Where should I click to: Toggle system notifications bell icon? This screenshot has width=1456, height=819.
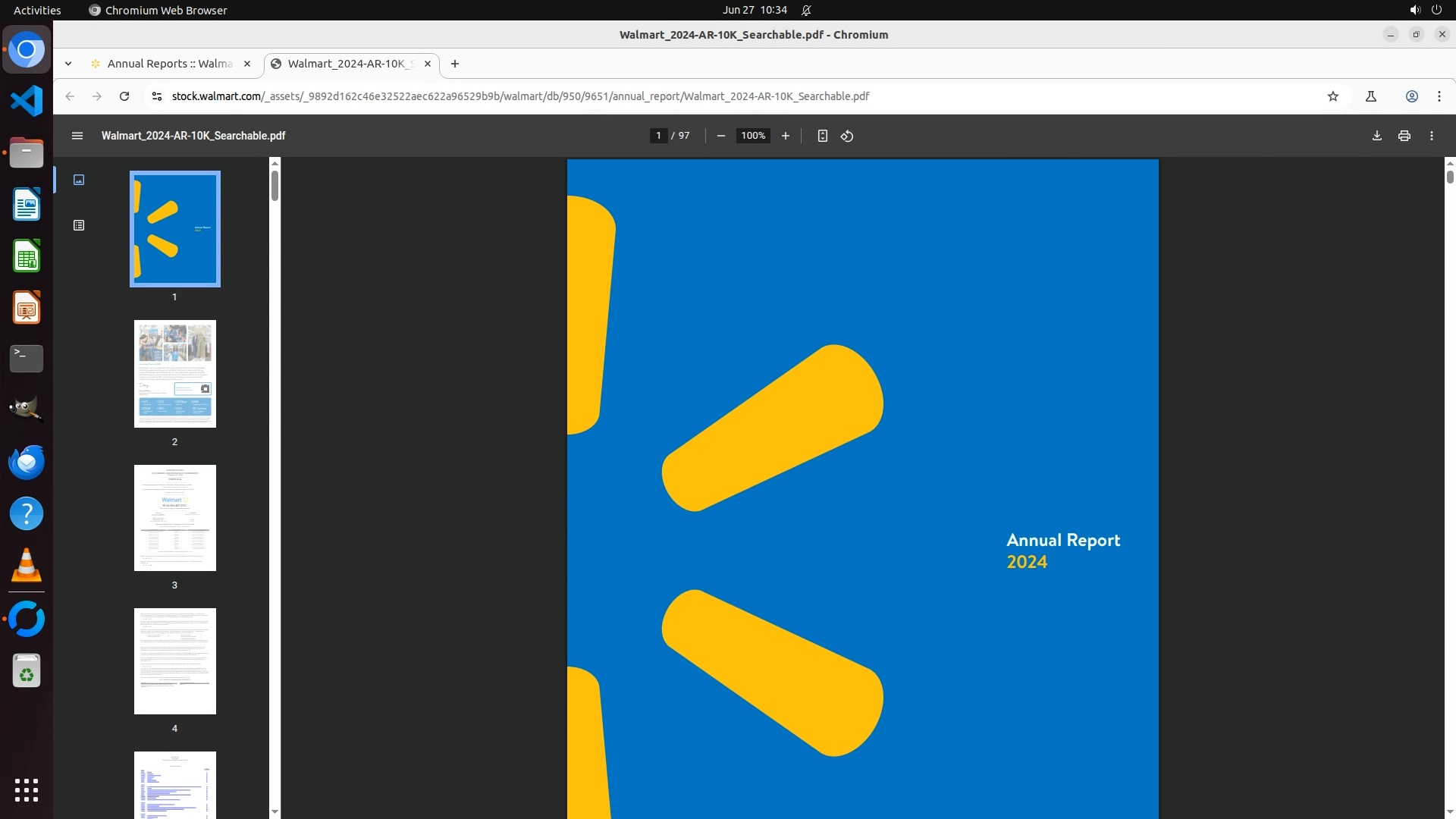tap(806, 10)
